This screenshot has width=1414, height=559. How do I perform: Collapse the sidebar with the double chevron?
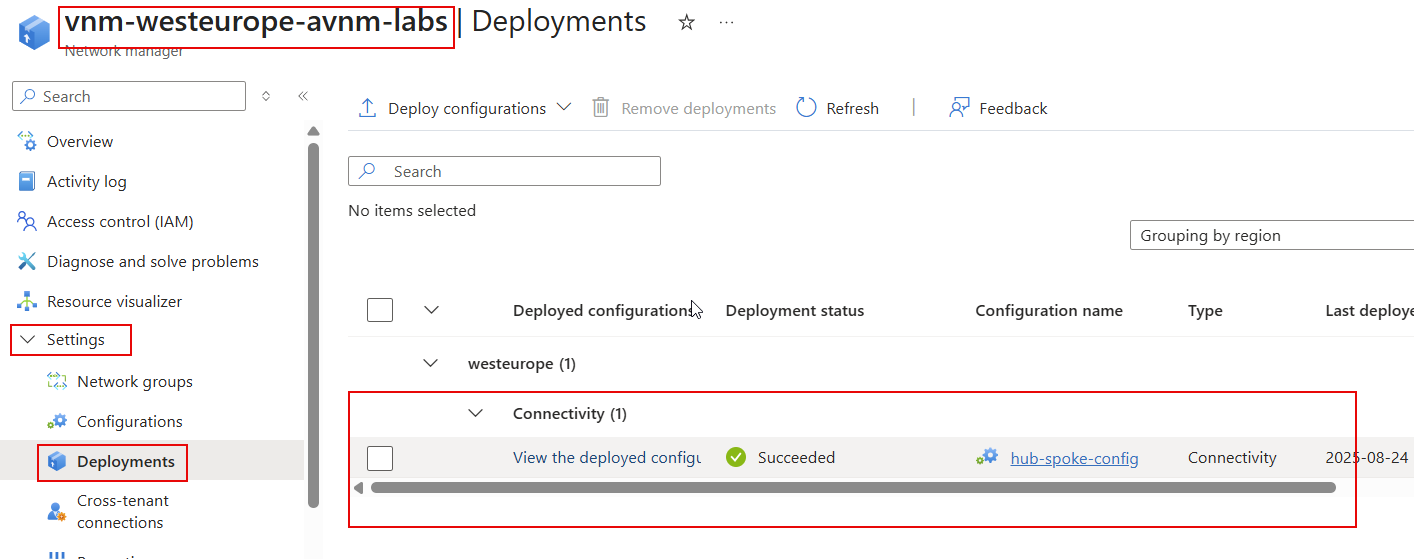click(303, 97)
